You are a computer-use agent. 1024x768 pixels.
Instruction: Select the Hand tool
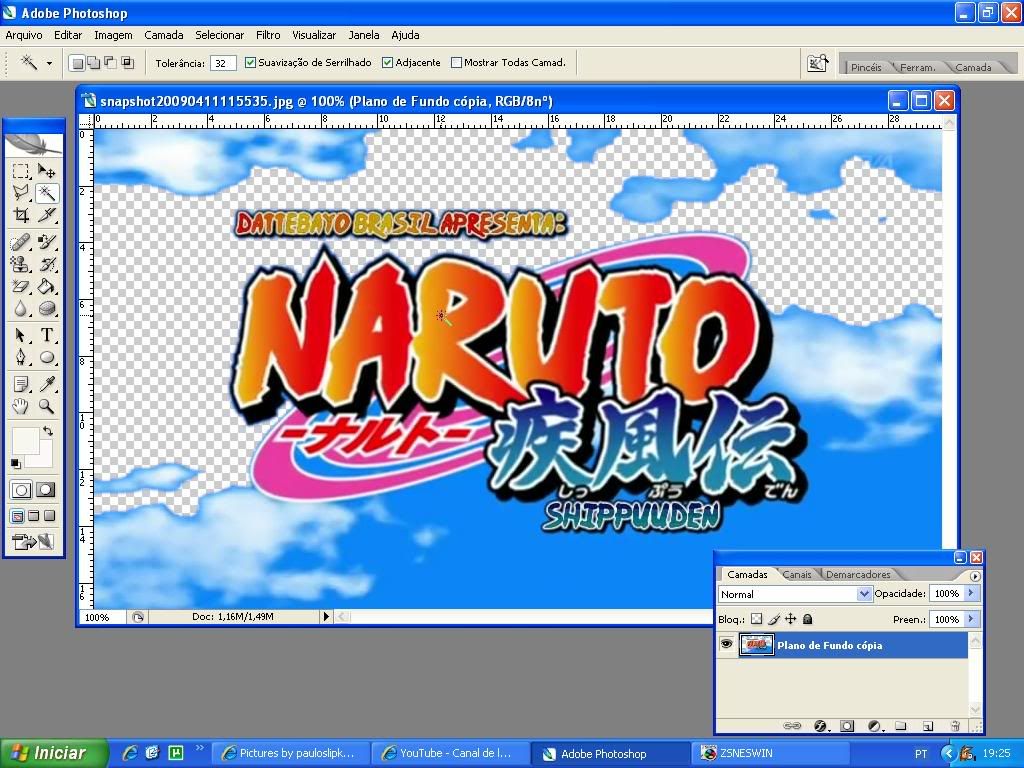[21, 406]
